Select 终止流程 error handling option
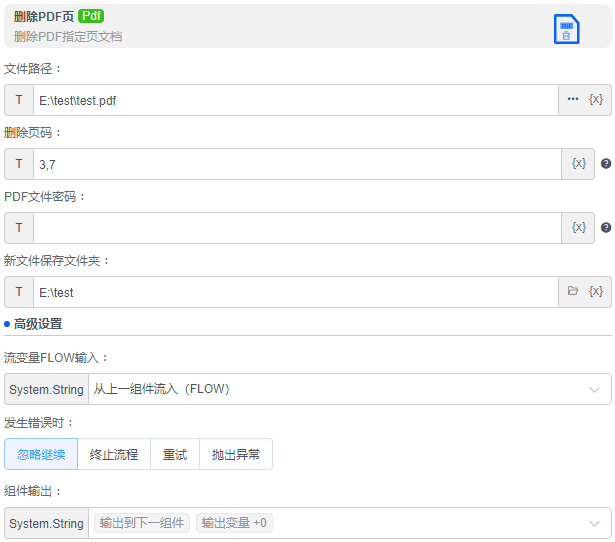The height and width of the screenshot is (542, 615). click(x=114, y=454)
